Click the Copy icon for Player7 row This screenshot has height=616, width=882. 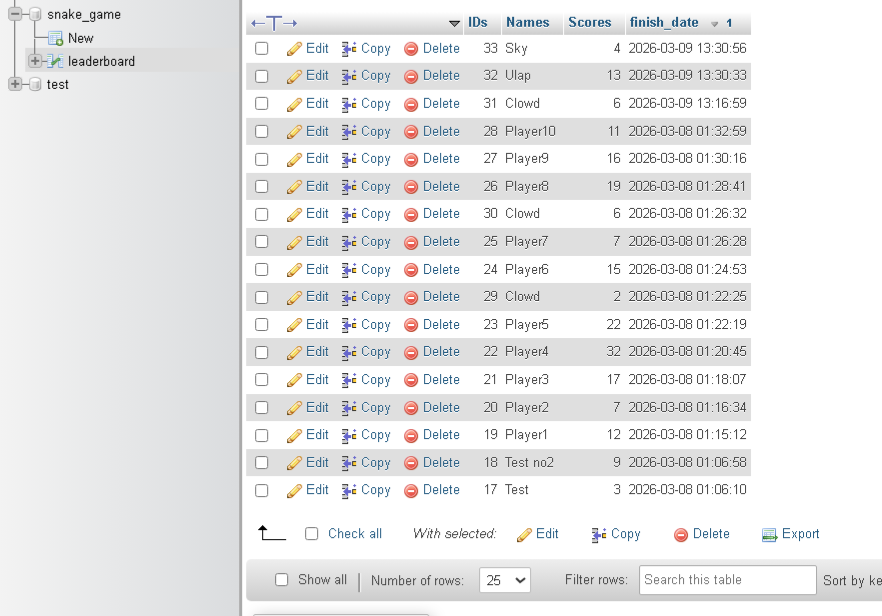click(349, 242)
